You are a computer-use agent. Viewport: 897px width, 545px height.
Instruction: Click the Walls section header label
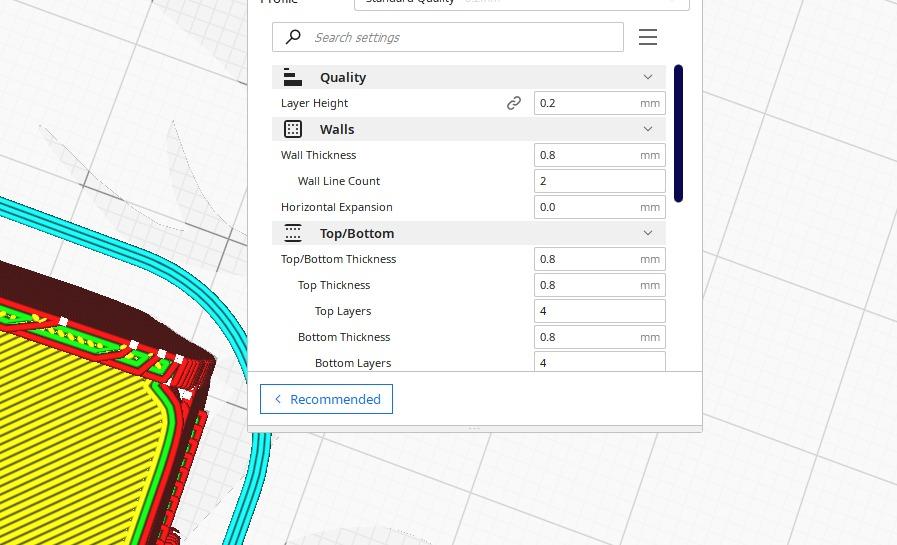pyautogui.click(x=337, y=130)
